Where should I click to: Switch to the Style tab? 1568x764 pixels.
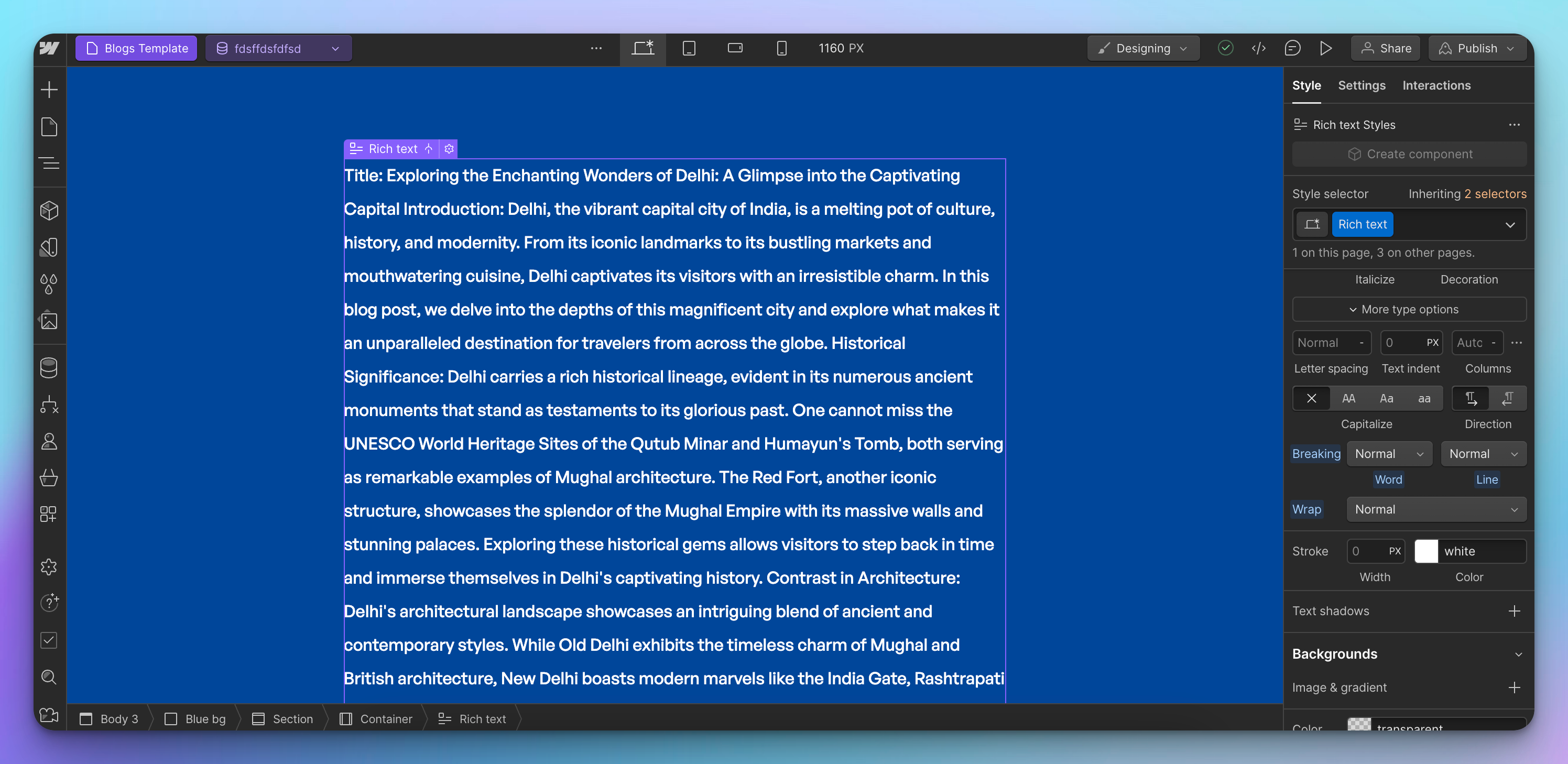(1306, 86)
